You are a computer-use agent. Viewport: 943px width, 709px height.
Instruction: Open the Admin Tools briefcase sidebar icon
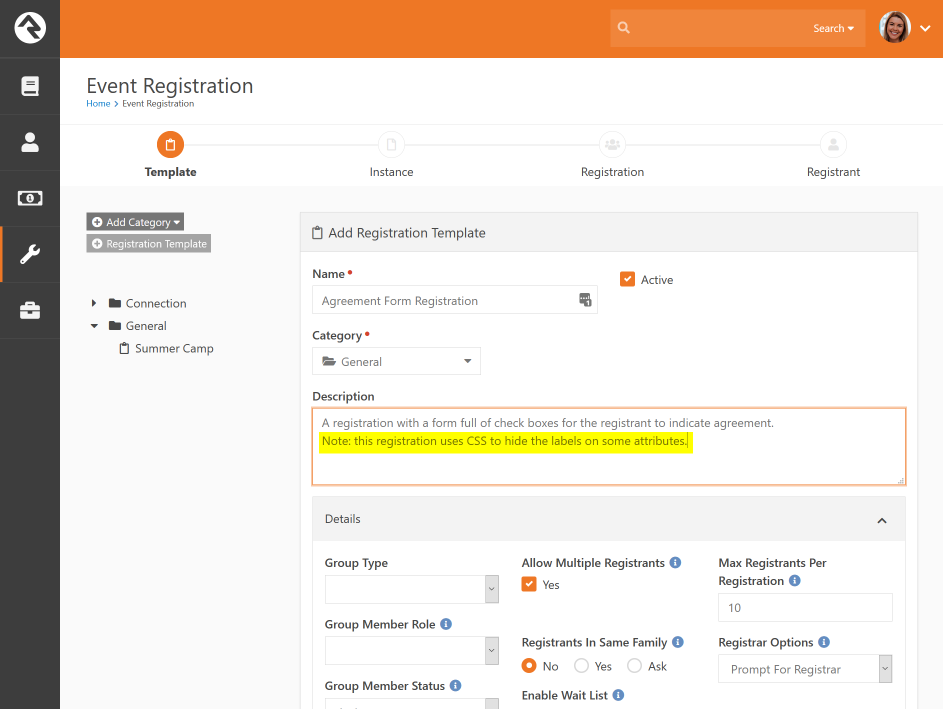(x=29, y=310)
